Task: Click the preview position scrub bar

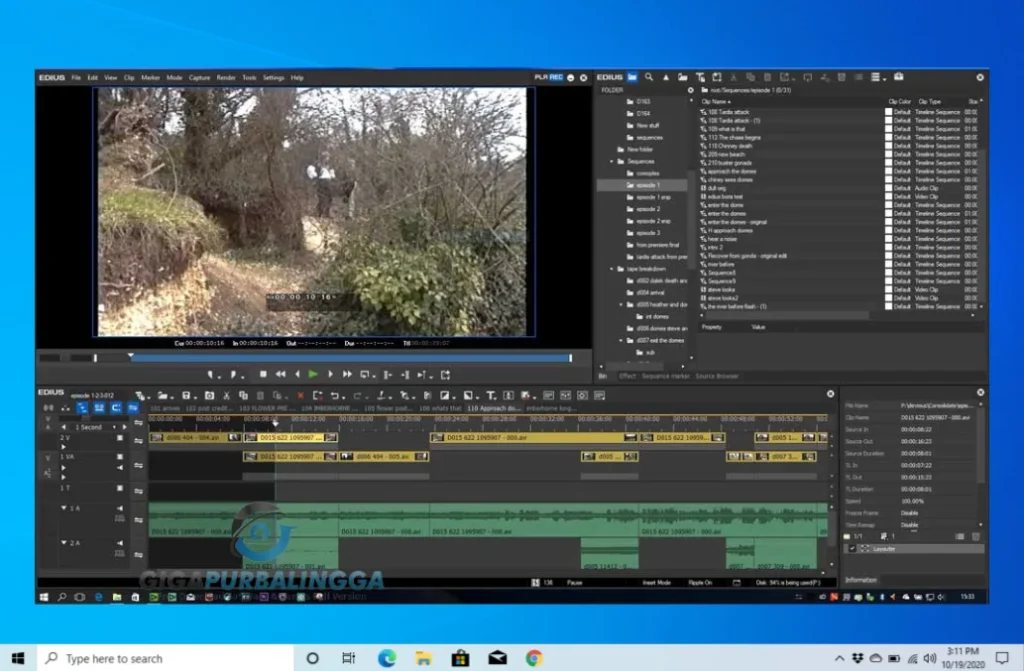Action: coord(350,357)
